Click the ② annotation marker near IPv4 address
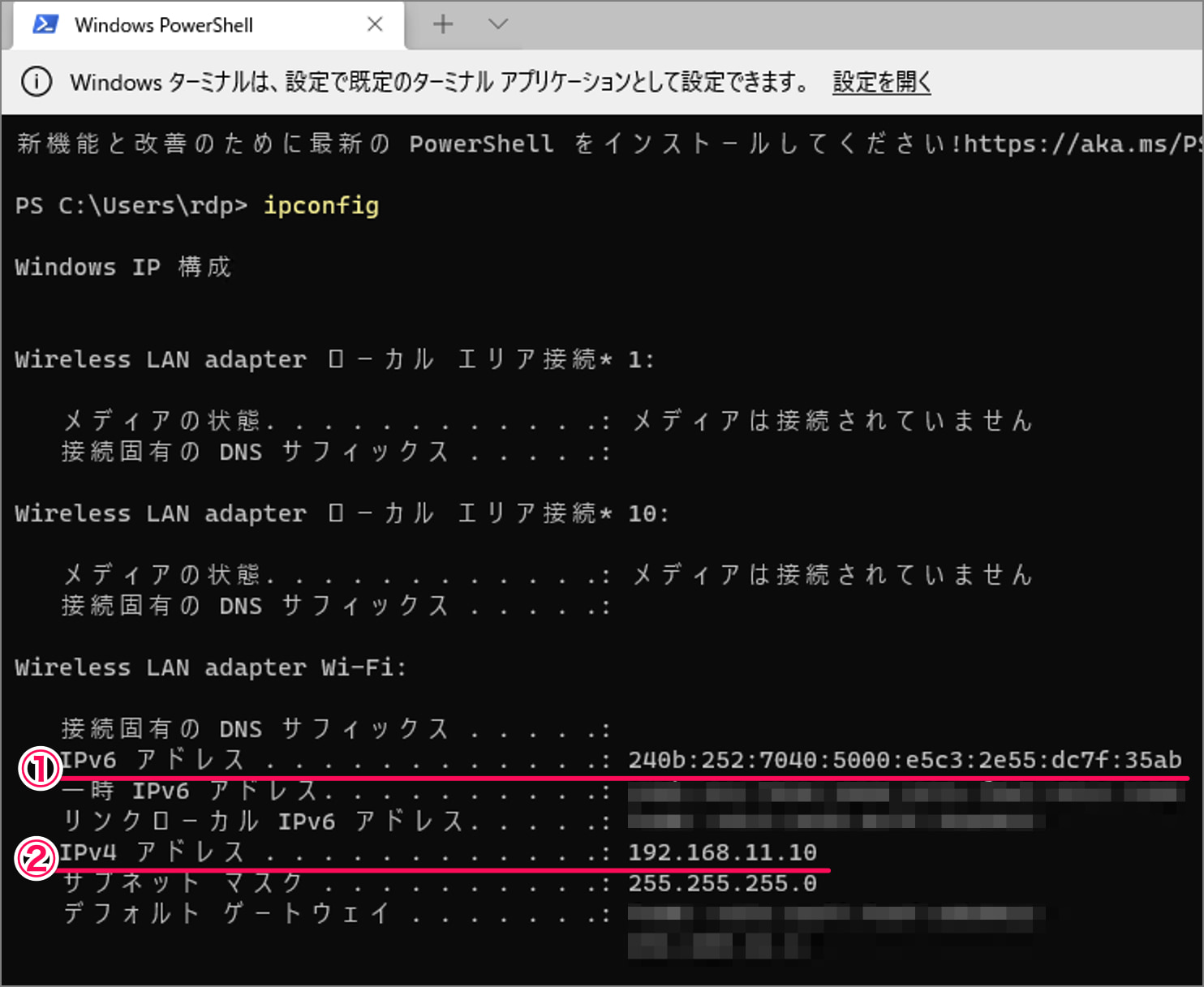This screenshot has width=1204, height=987. (38, 859)
